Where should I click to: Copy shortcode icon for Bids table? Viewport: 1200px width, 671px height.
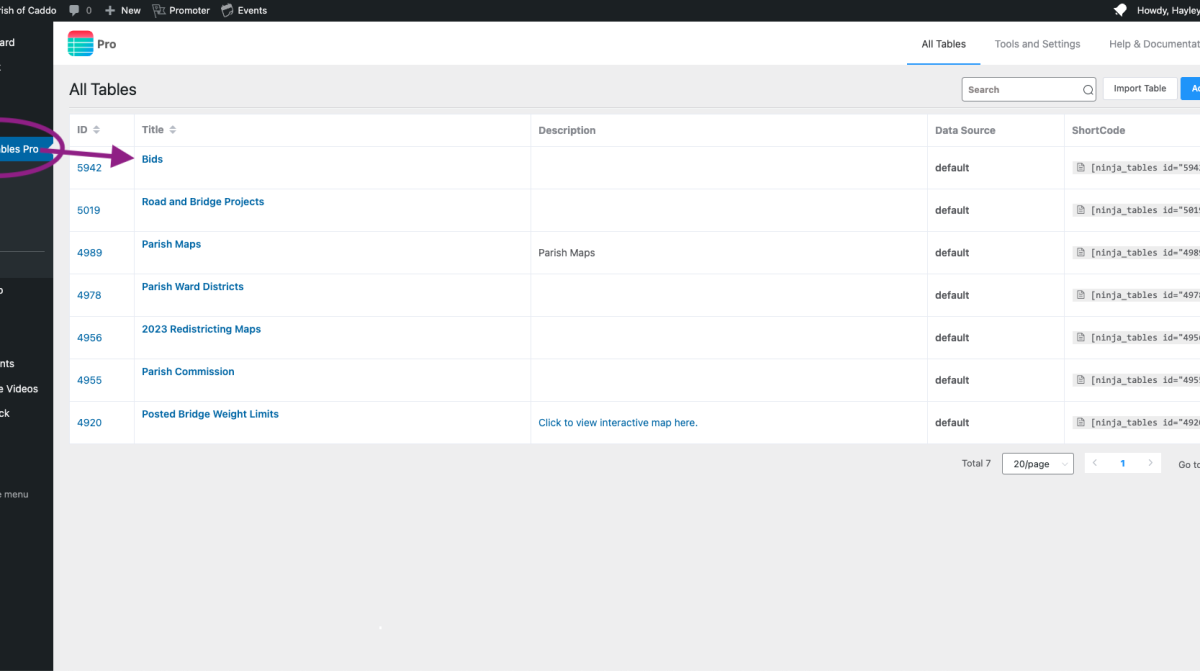1080,168
